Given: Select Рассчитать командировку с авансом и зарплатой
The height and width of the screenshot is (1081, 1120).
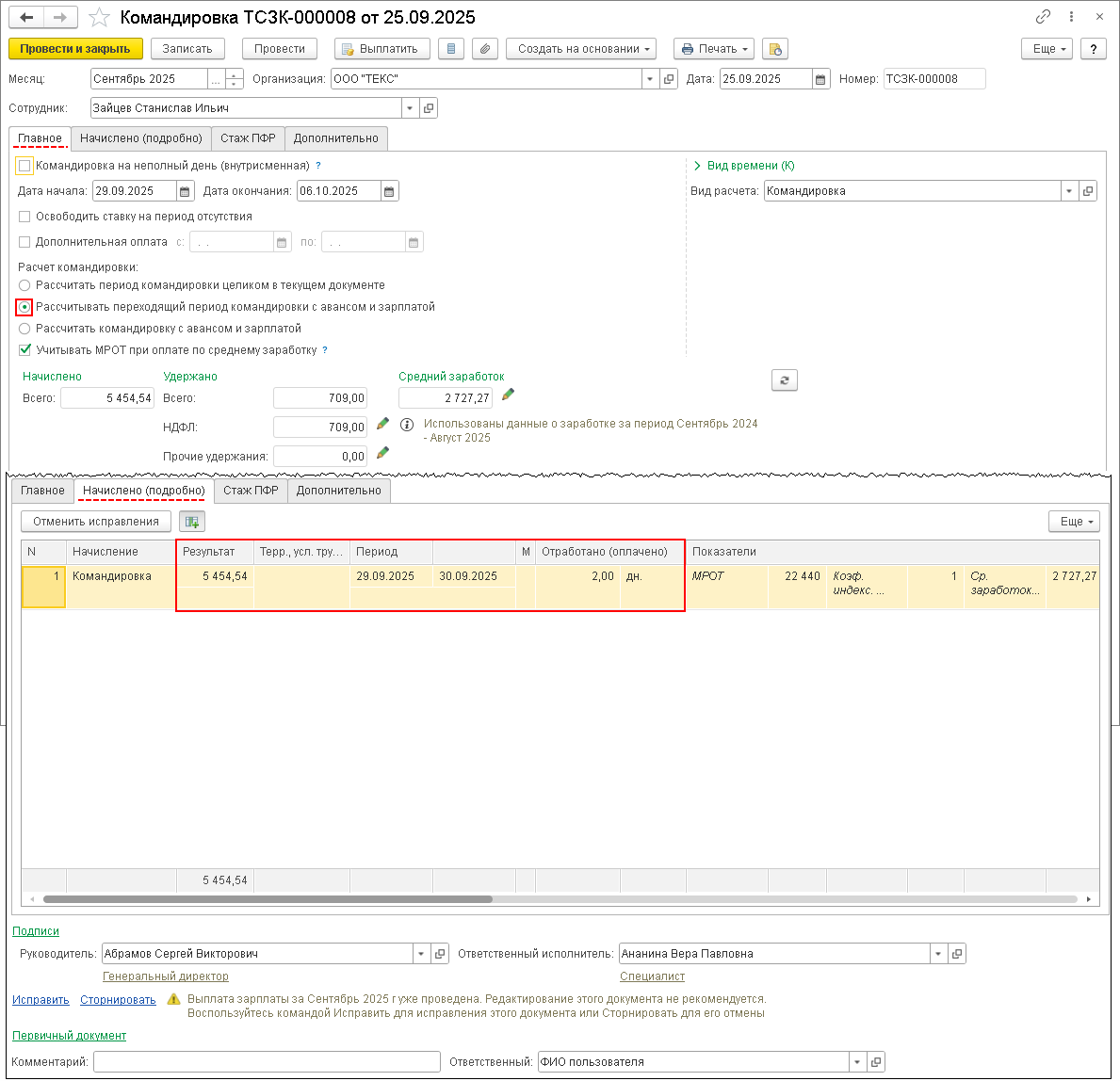Looking at the screenshot, I should (x=25, y=329).
